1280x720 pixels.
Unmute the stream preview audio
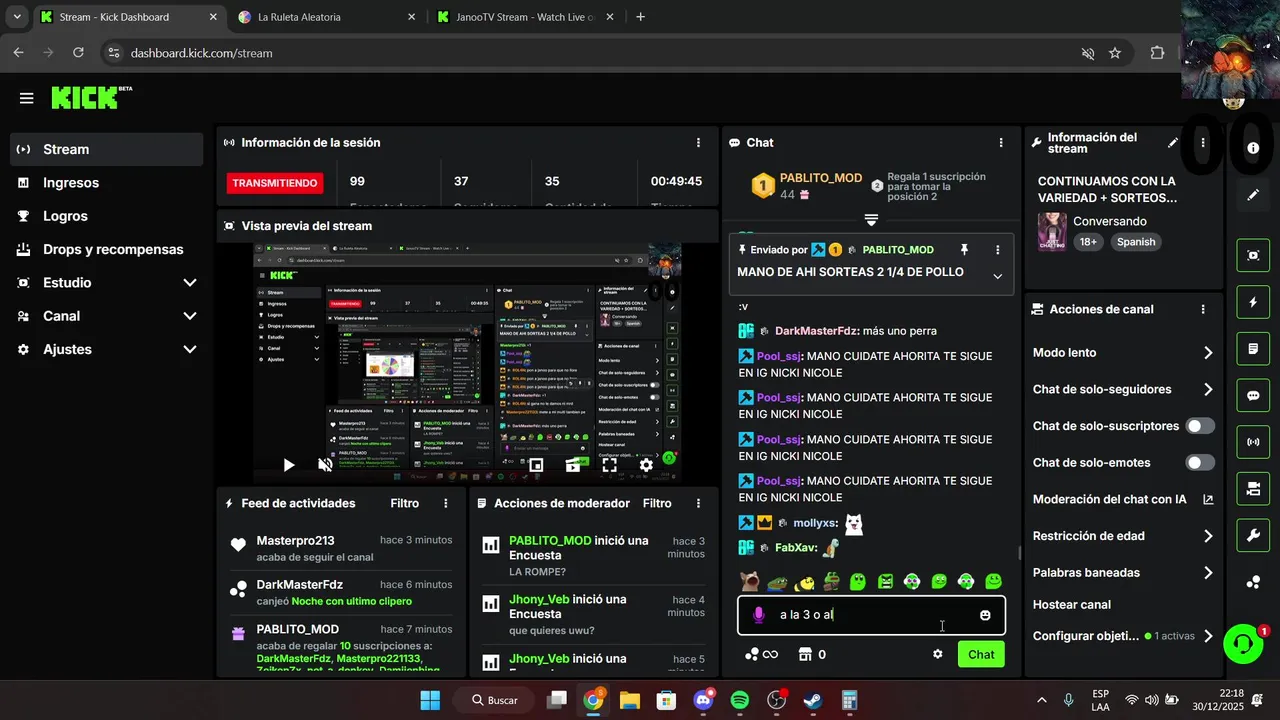[x=325, y=465]
